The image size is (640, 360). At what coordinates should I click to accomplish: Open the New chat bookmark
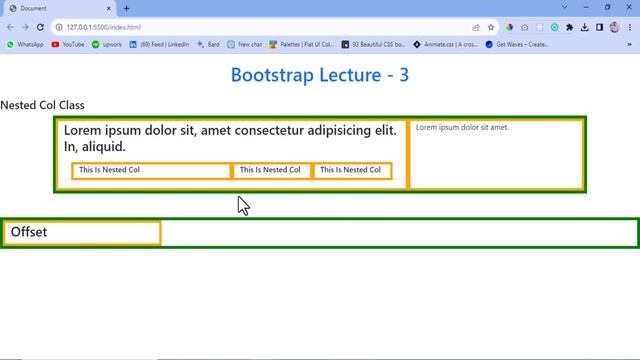(244, 44)
